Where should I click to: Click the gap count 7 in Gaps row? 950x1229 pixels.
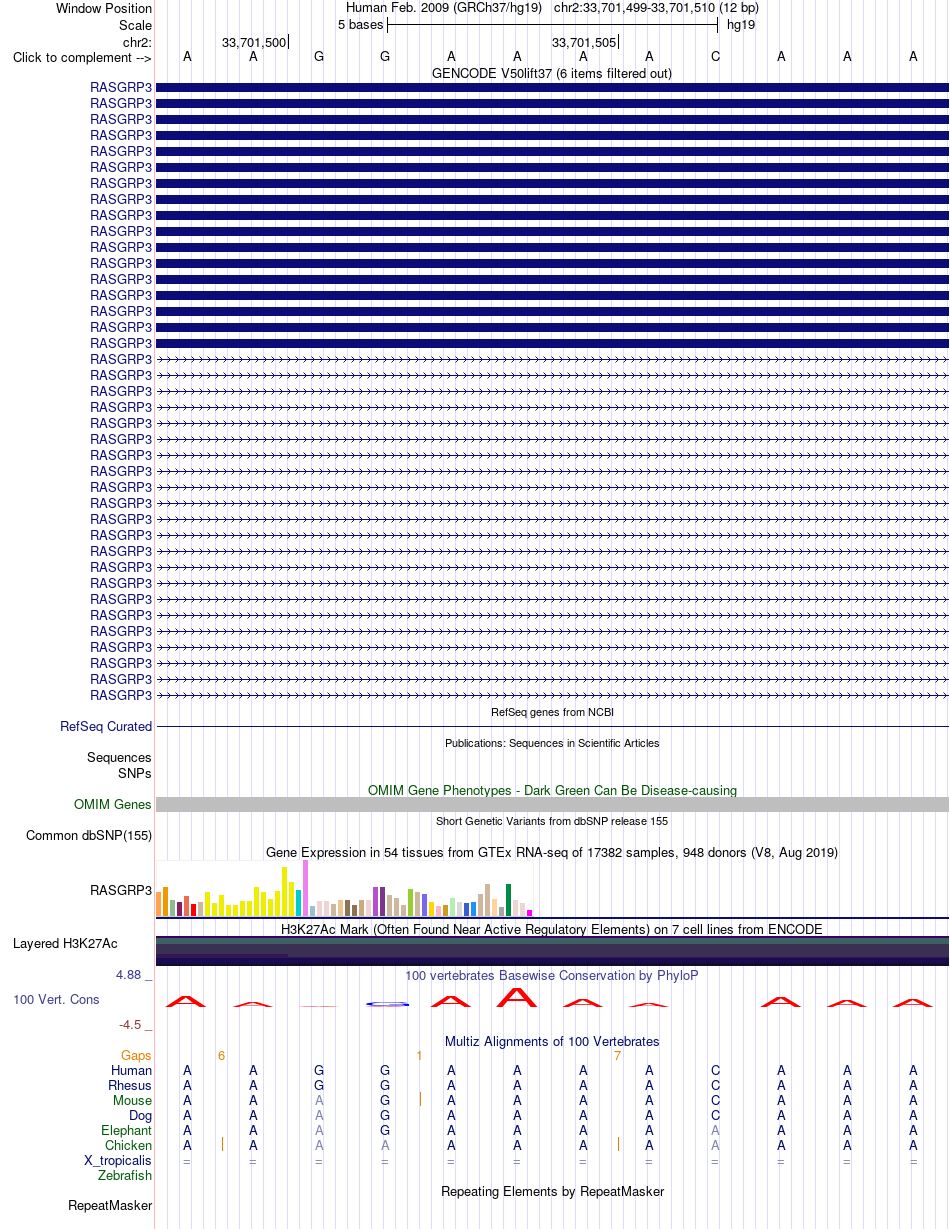coord(618,1055)
